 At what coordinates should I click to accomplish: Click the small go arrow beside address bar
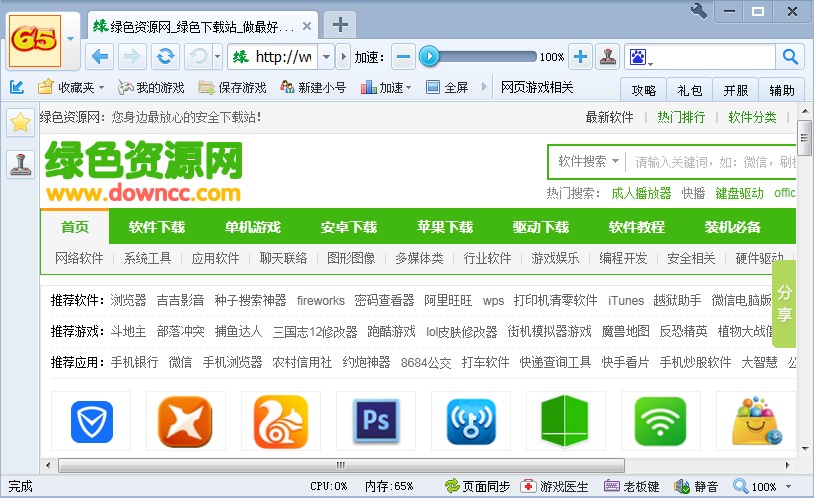tap(343, 57)
